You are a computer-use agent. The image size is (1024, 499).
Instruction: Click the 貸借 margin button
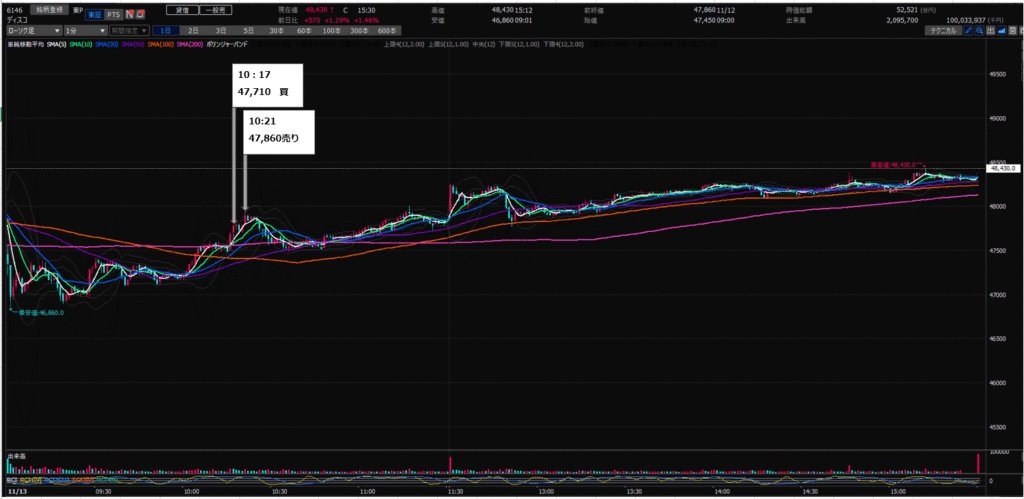click(x=182, y=10)
